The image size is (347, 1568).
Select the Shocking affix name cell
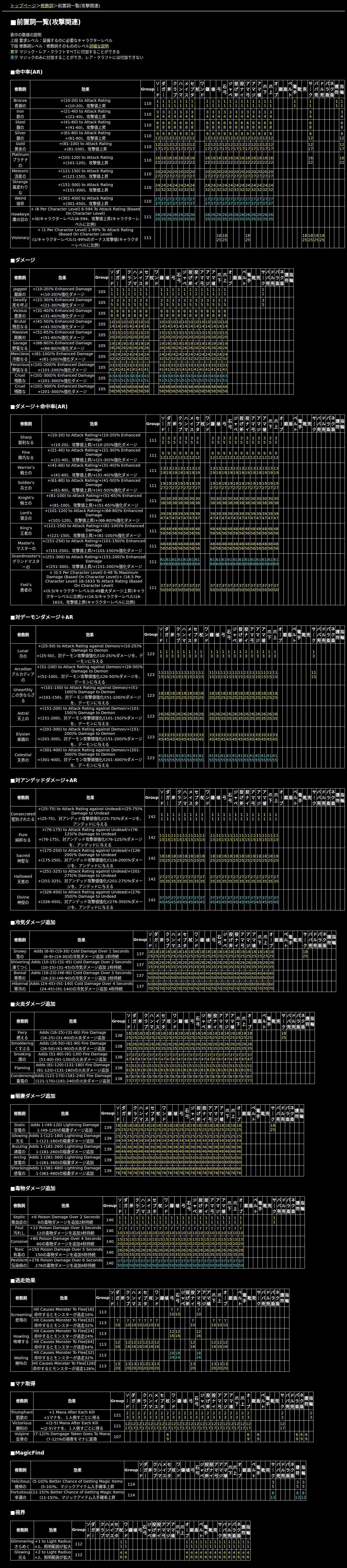click(x=20, y=1170)
